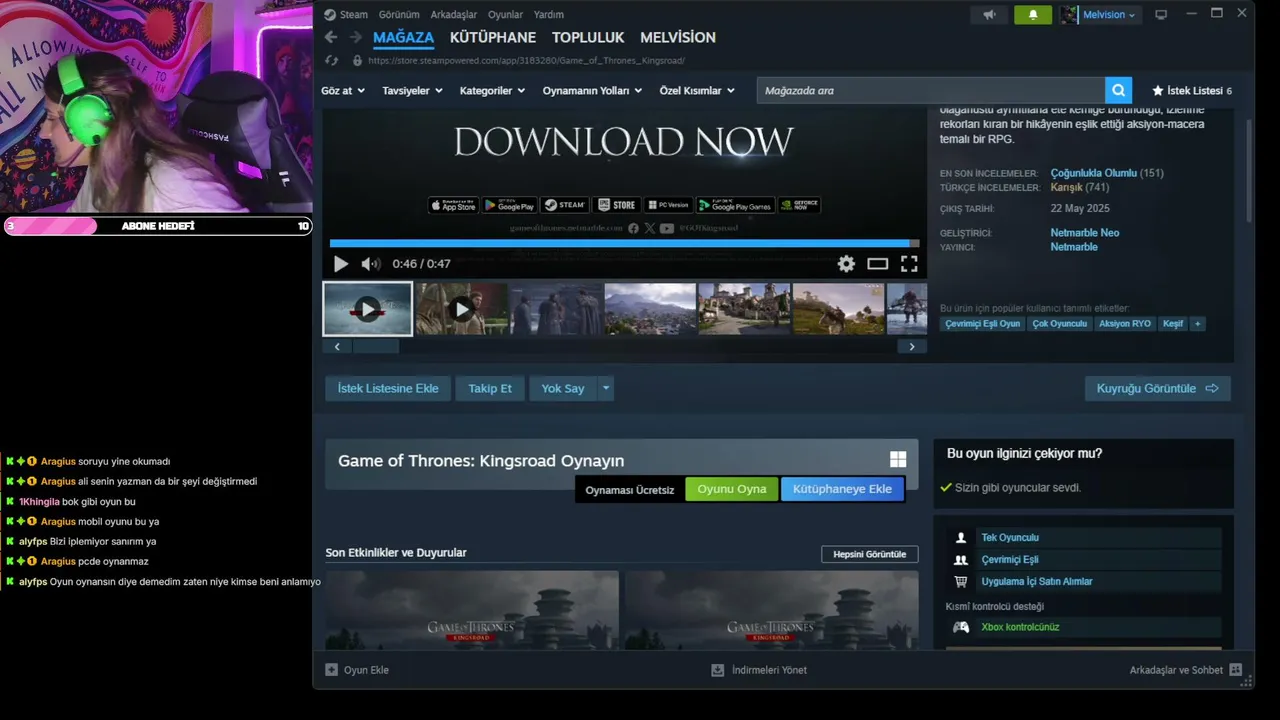Switch to Big Picture mode icon

pos(1161,15)
